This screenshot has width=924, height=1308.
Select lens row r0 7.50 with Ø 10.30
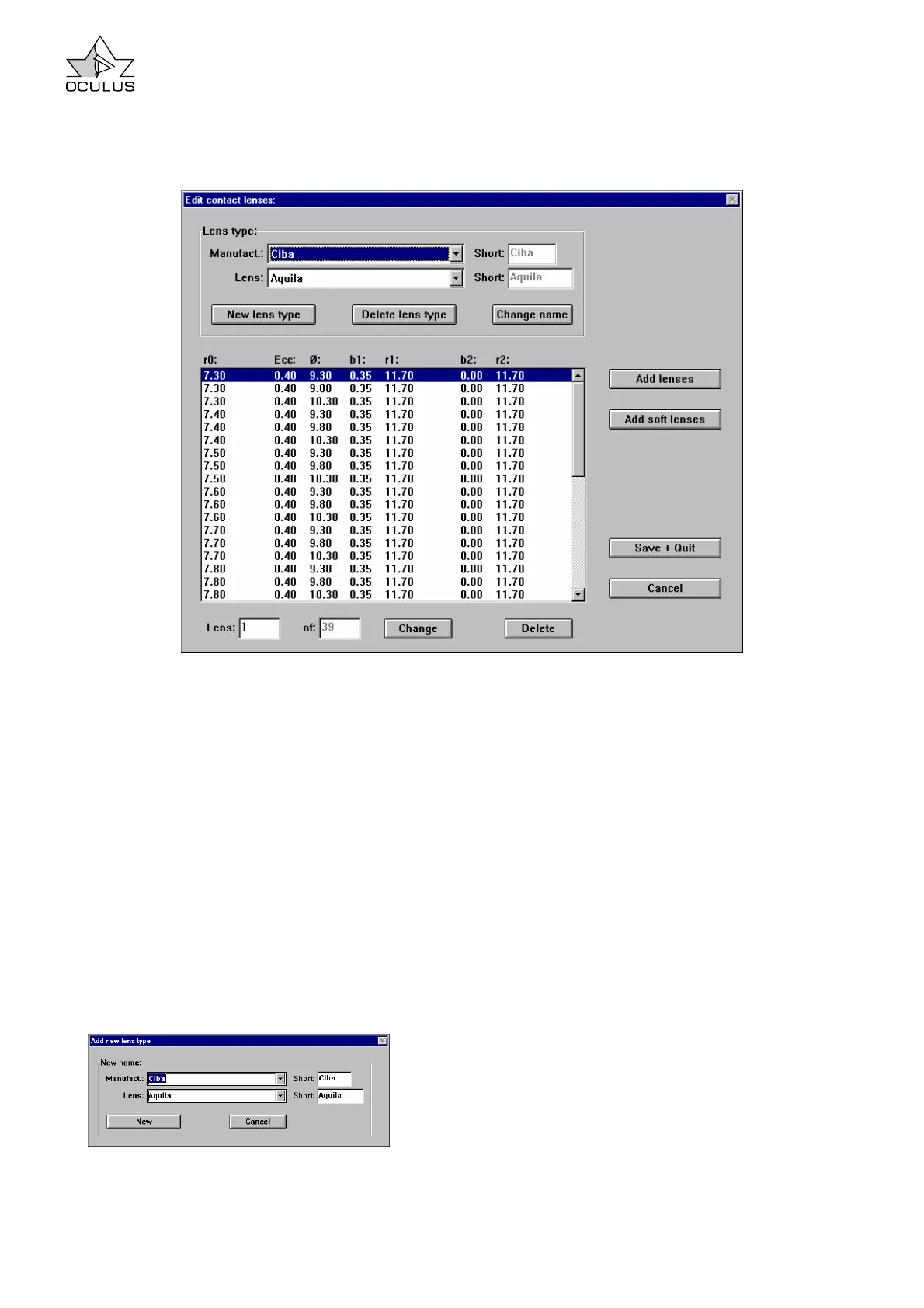click(386, 479)
